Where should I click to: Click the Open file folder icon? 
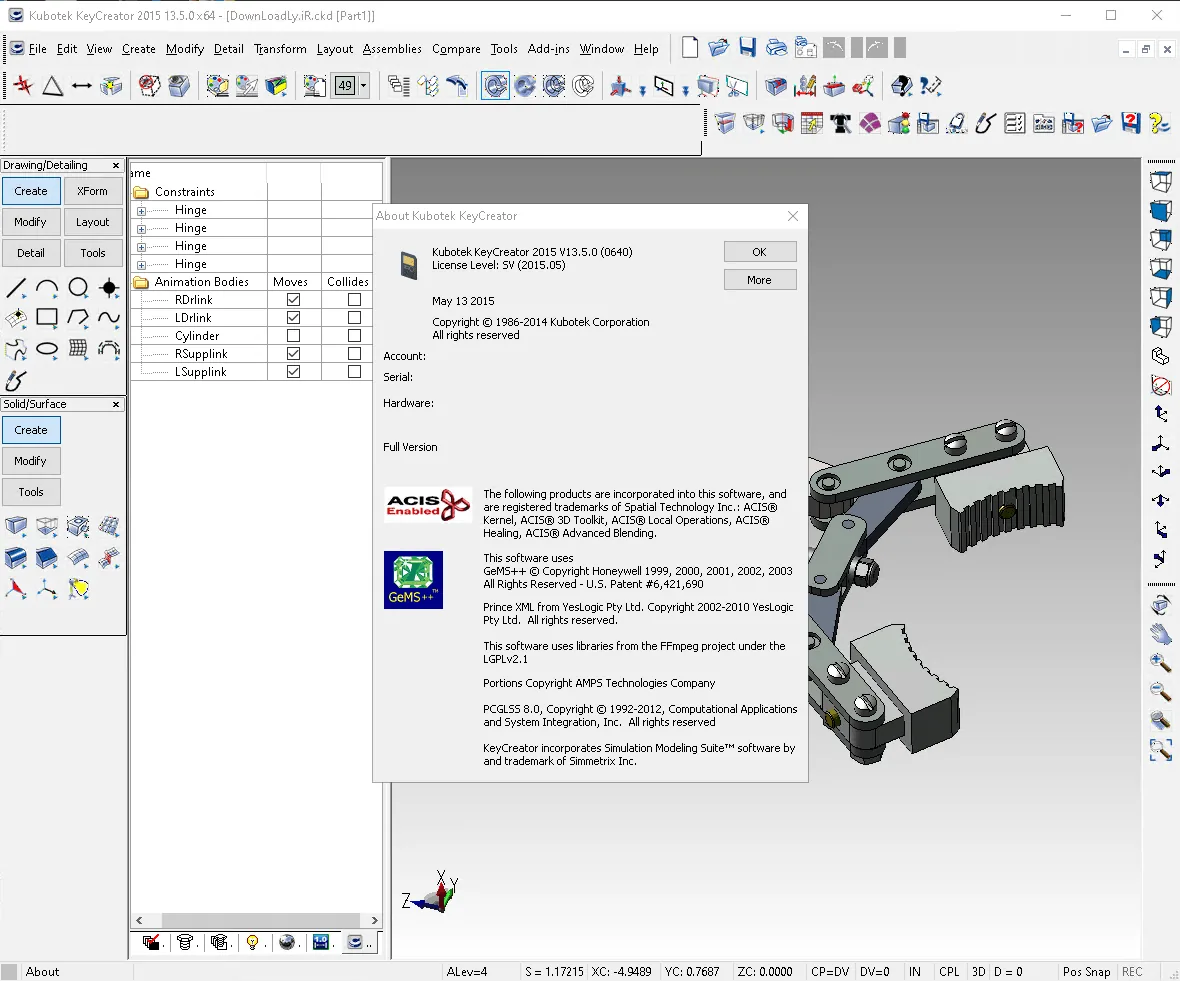coord(719,48)
